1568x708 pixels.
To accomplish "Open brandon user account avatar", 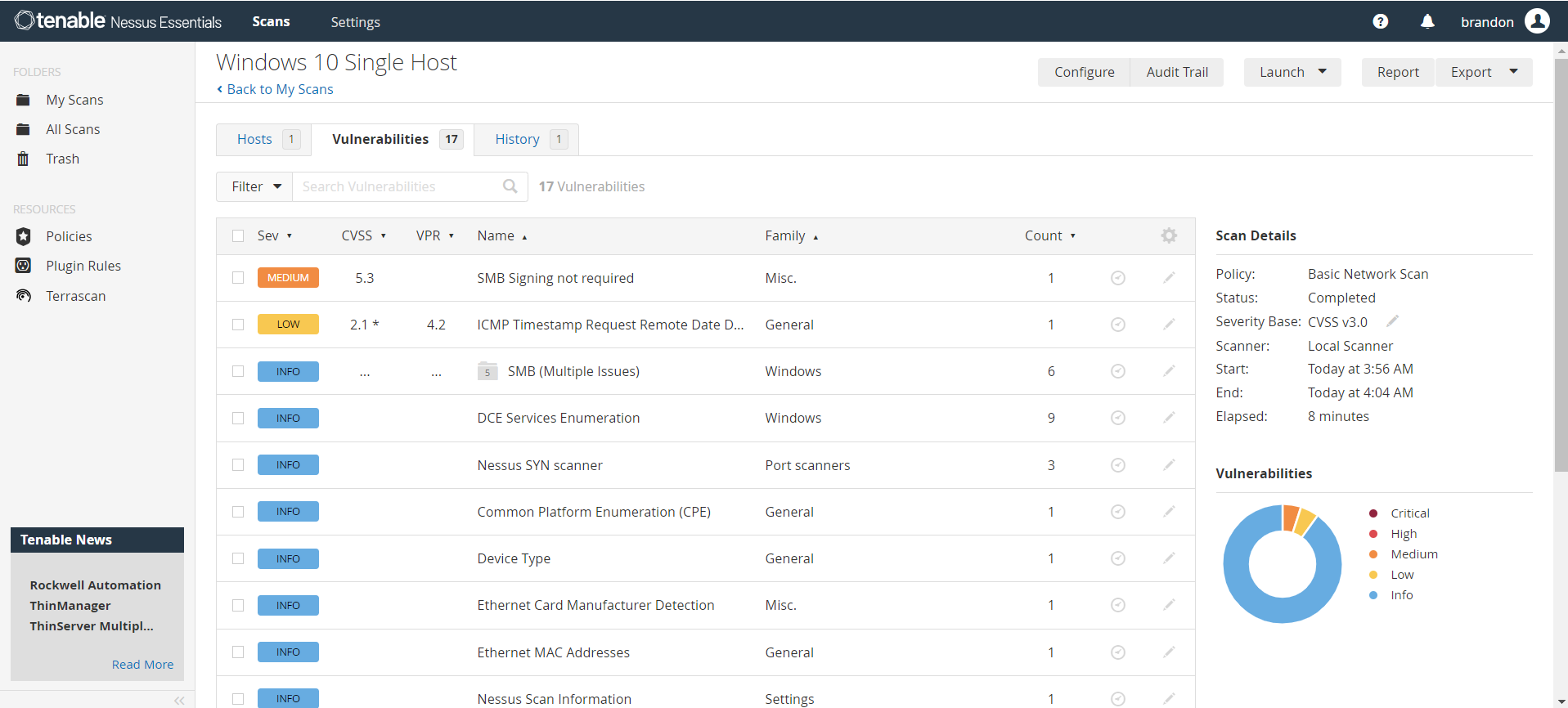I will (1537, 21).
